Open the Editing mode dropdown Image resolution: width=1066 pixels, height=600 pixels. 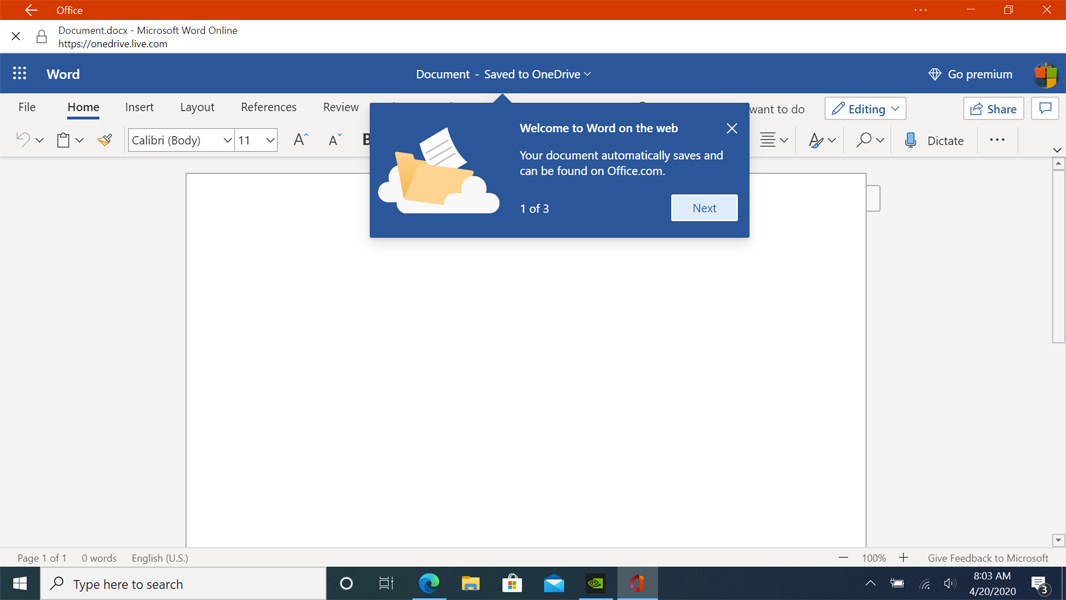click(x=866, y=108)
